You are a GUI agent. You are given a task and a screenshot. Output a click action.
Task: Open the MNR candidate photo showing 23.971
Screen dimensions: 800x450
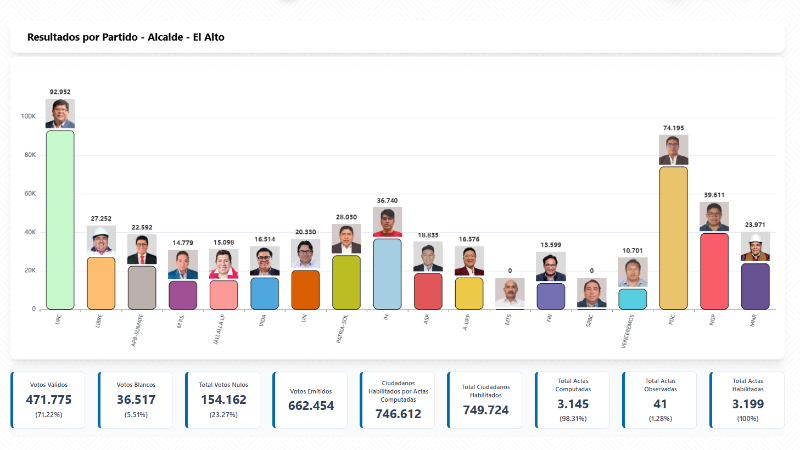[755, 247]
